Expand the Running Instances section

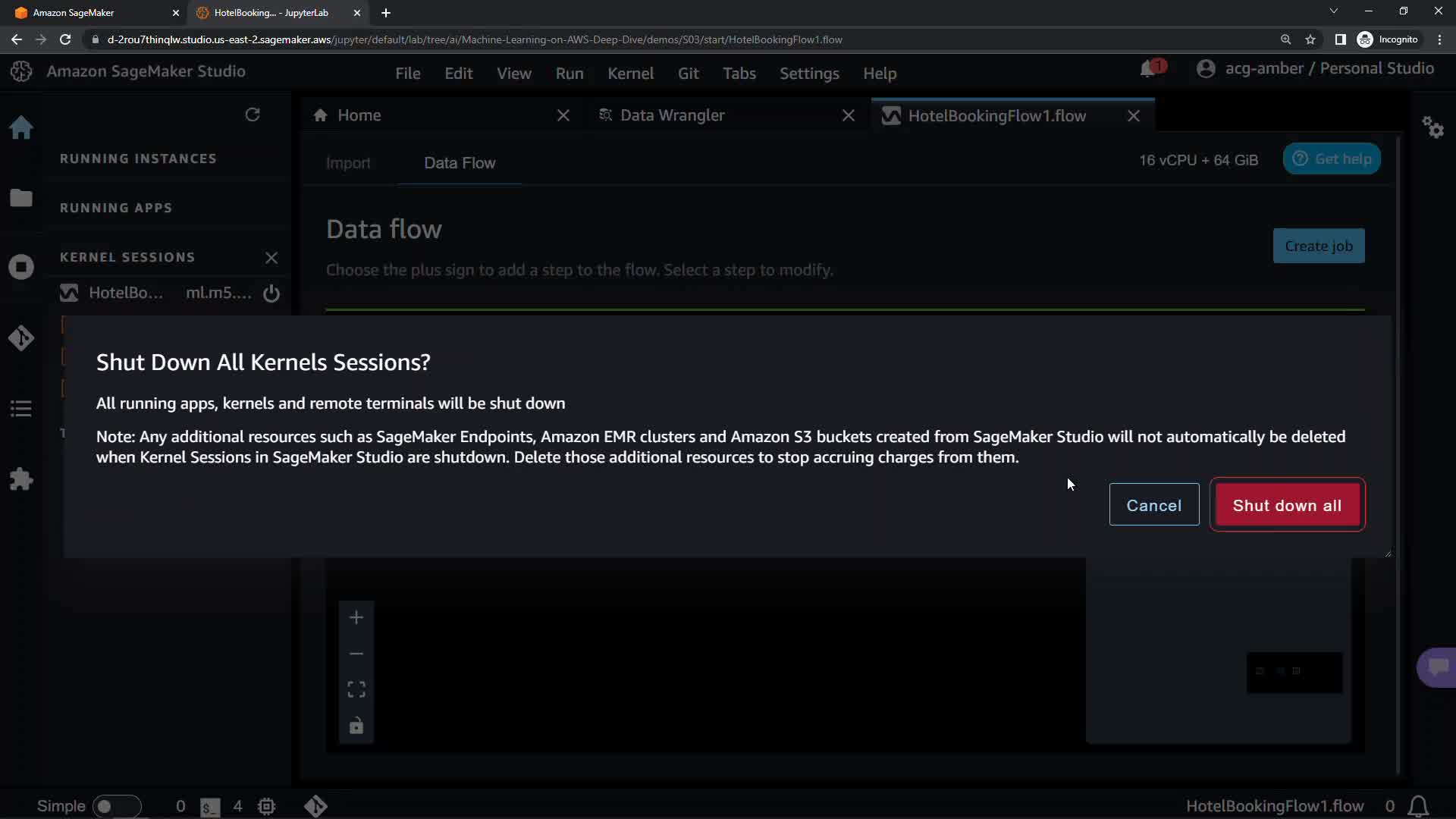click(x=138, y=158)
